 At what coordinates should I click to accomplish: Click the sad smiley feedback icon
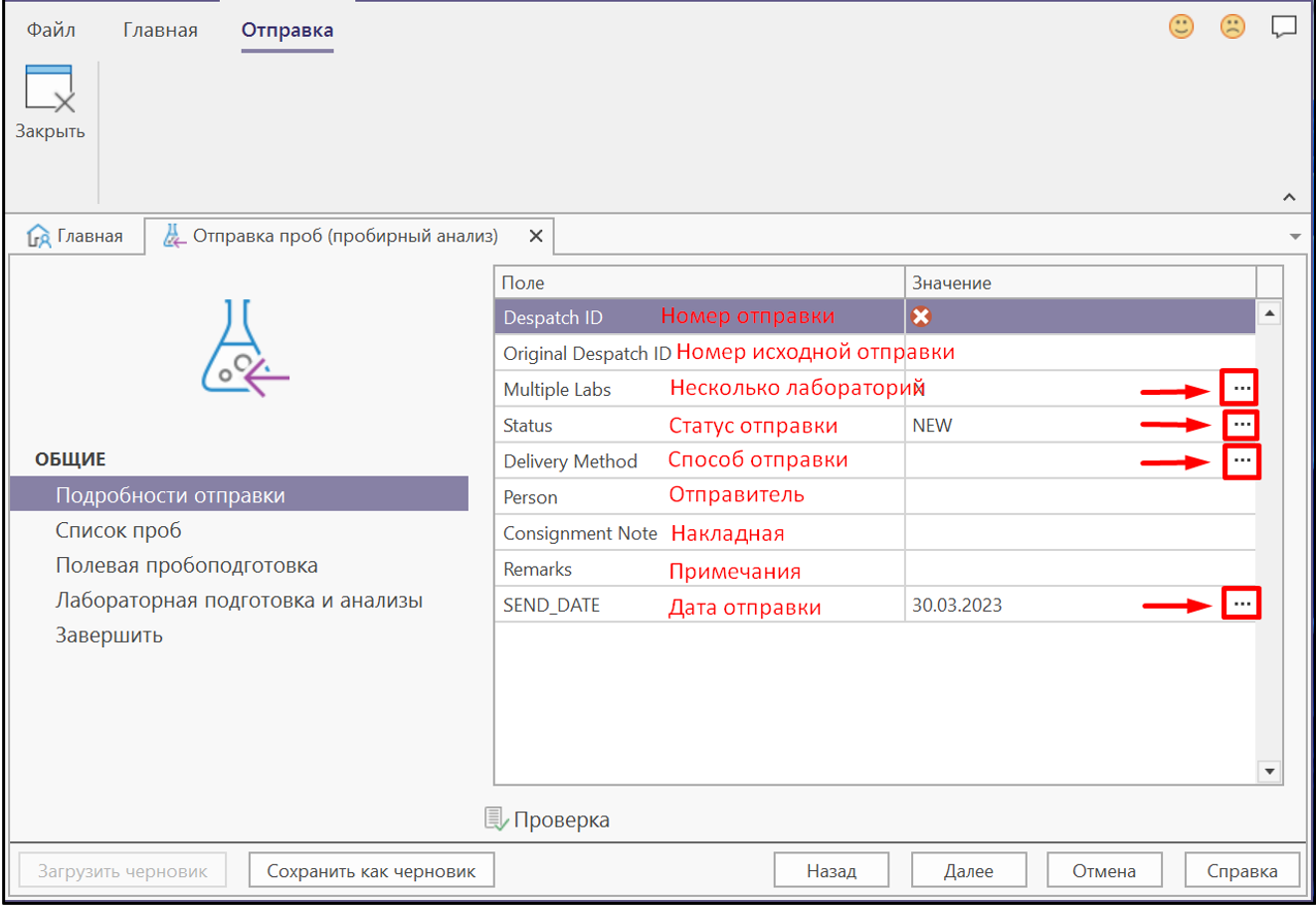1232,27
